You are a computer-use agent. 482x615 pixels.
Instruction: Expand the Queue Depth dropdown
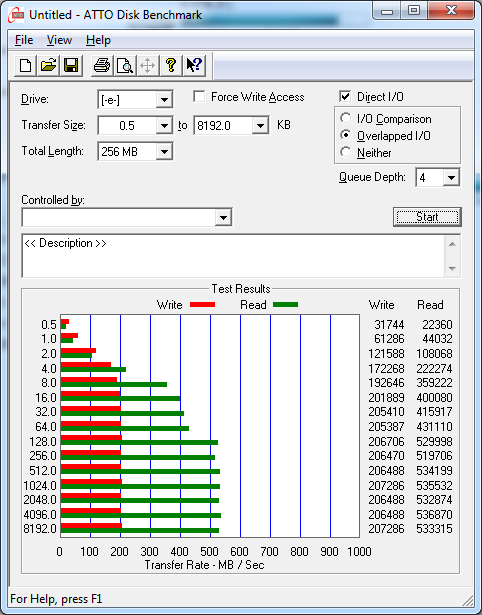451,178
